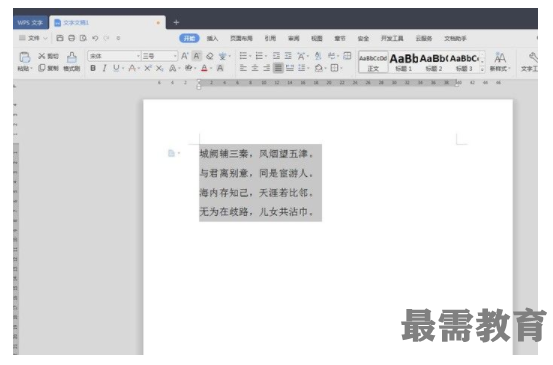
Task: Open the 文件 file menu
Action: pyautogui.click(x=33, y=38)
